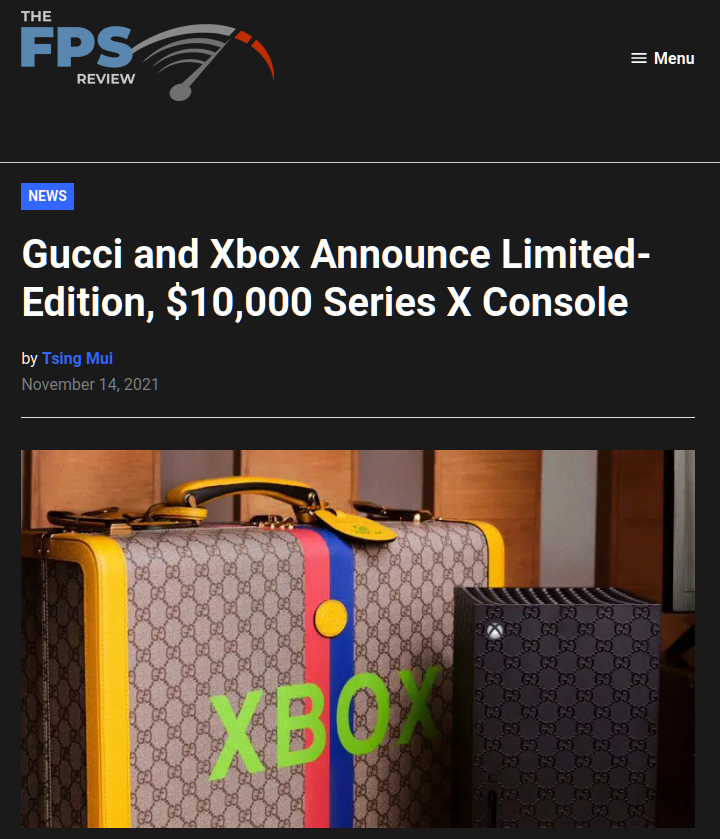Click the Gucci and Xbox article headline

click(336, 278)
